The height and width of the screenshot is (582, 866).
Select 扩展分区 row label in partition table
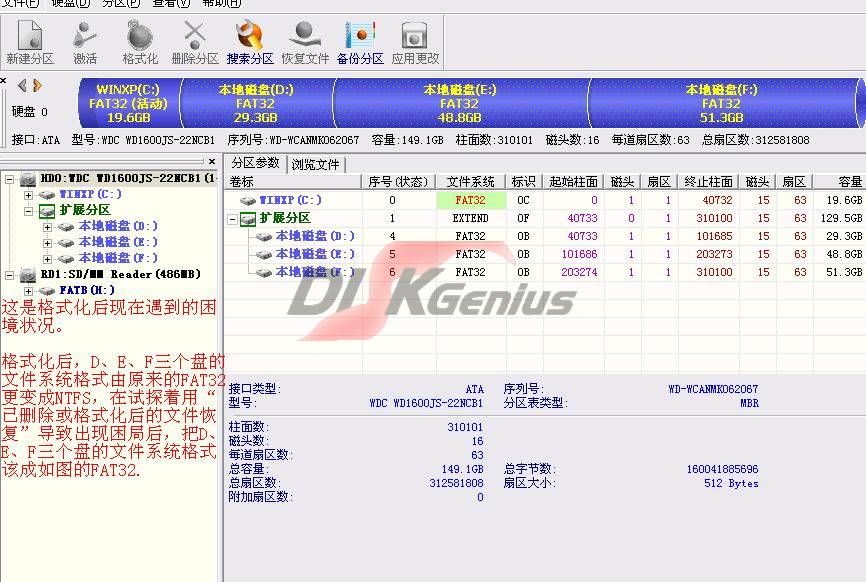(x=285, y=218)
